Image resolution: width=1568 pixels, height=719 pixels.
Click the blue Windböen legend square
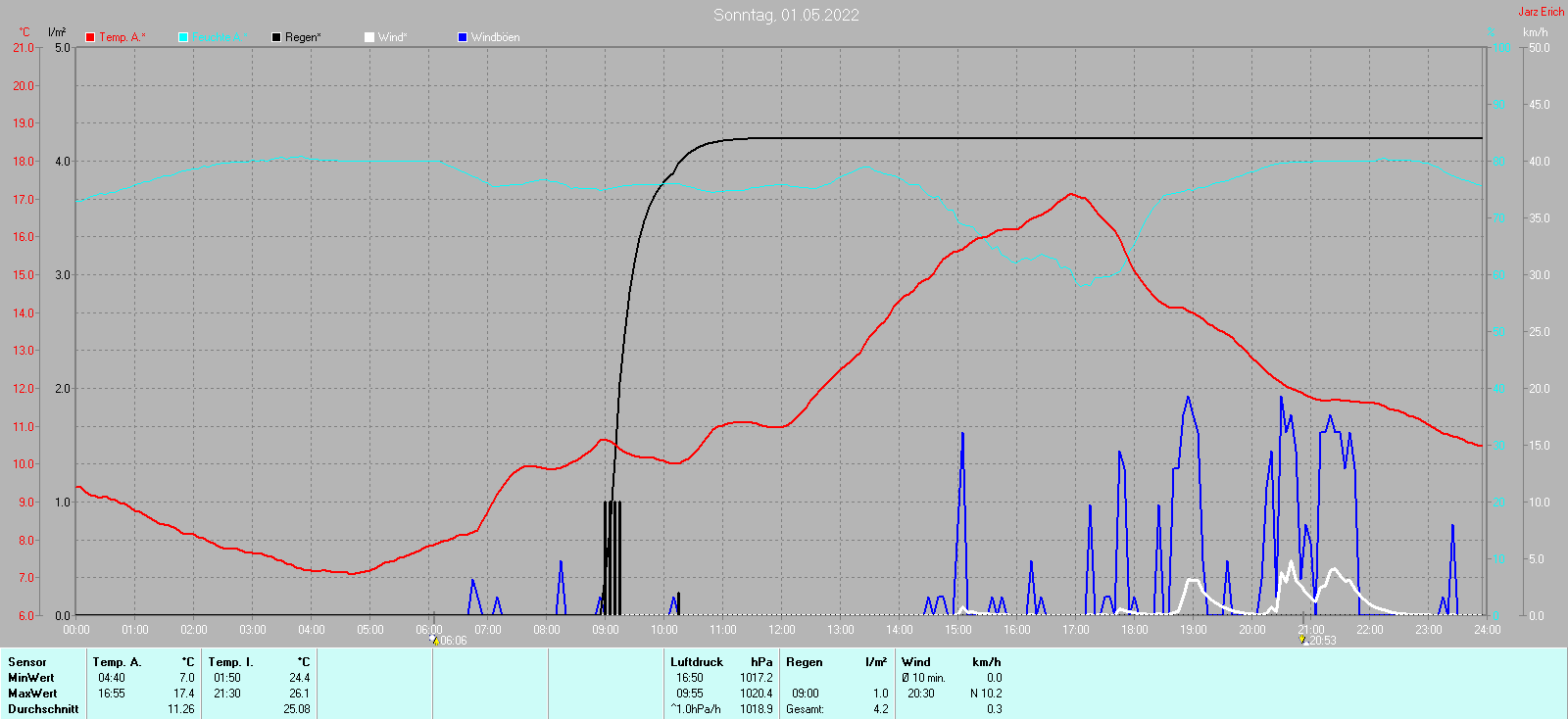click(463, 37)
